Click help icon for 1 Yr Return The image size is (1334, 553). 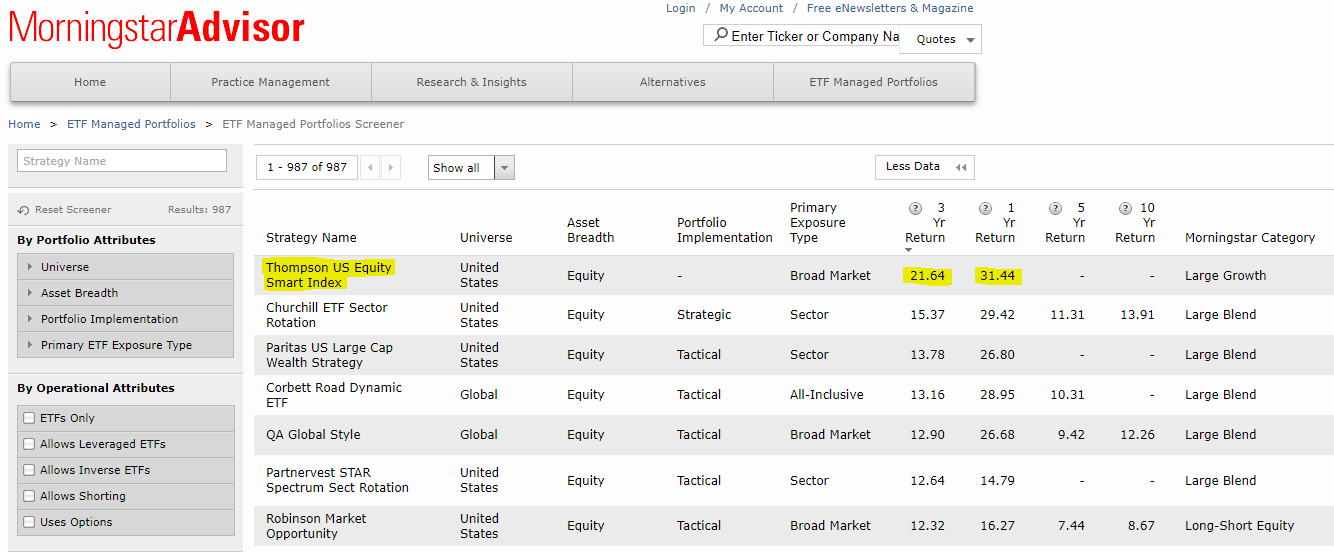(x=985, y=208)
